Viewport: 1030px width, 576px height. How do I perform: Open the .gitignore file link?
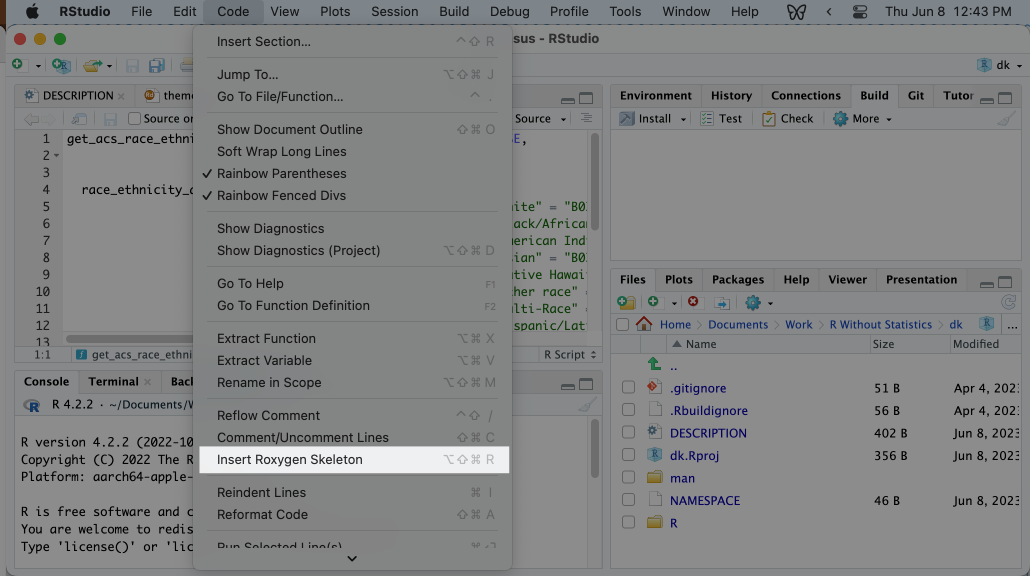pyautogui.click(x=698, y=388)
